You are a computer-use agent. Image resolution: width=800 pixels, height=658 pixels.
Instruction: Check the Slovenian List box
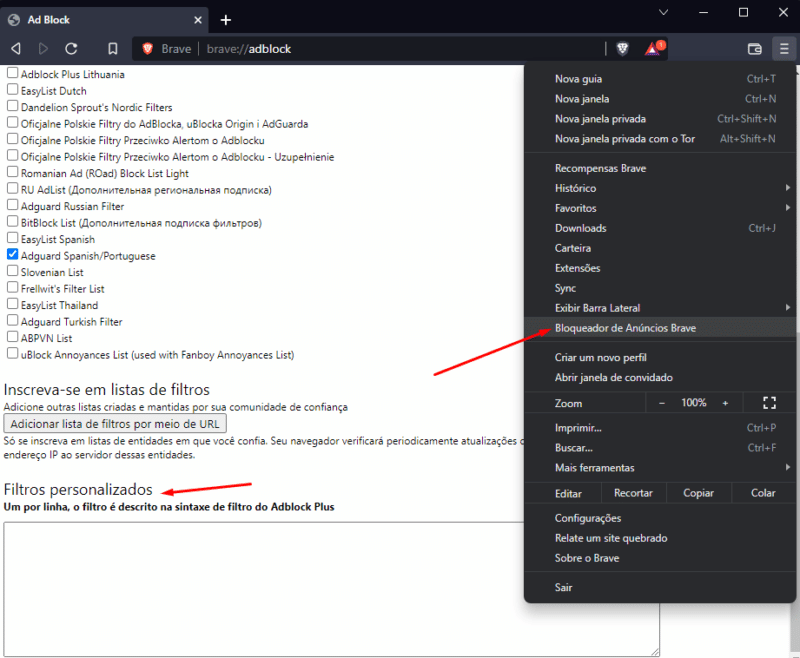click(x=12, y=271)
